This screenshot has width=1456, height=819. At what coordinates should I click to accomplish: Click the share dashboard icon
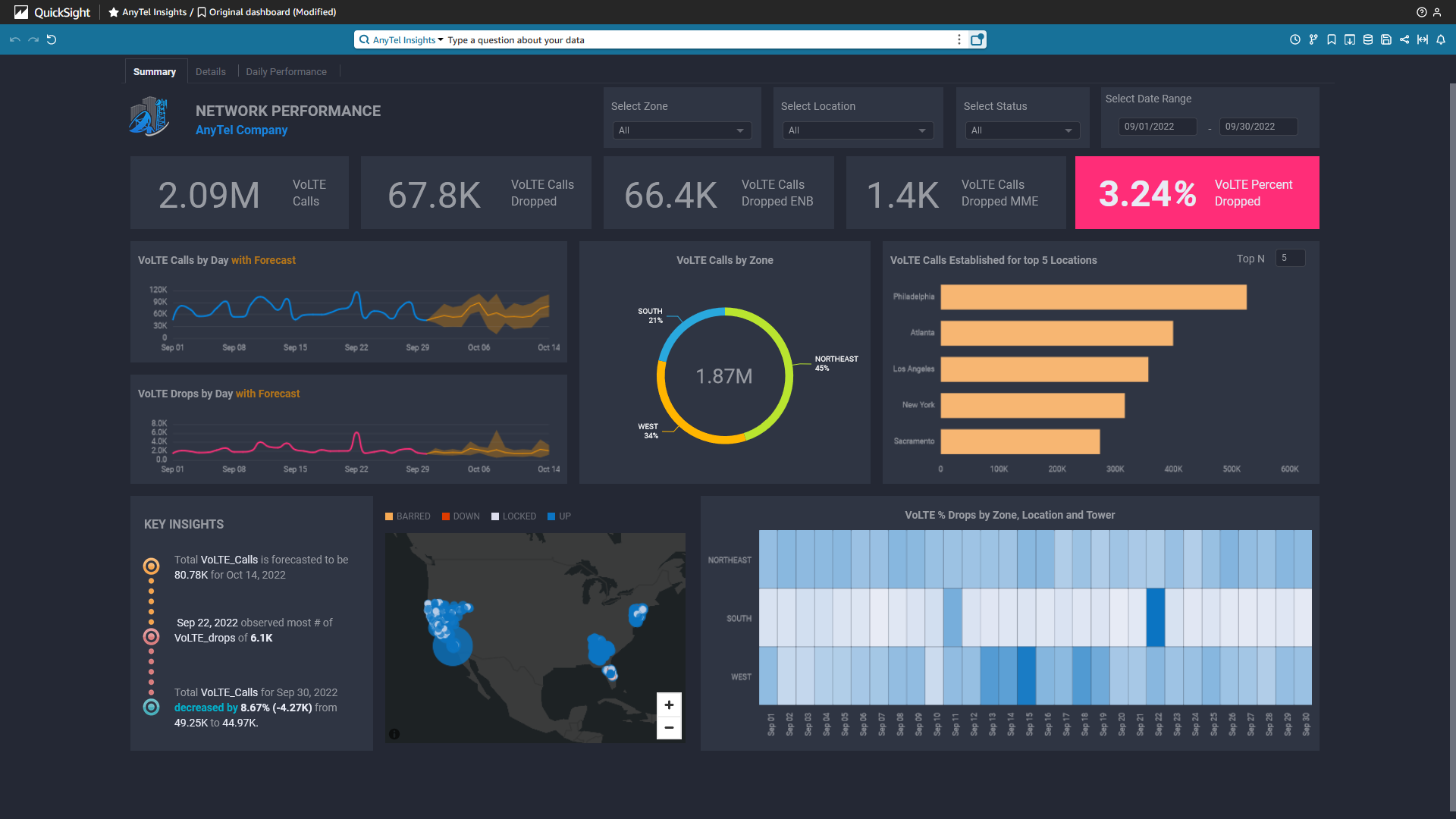point(1404,39)
